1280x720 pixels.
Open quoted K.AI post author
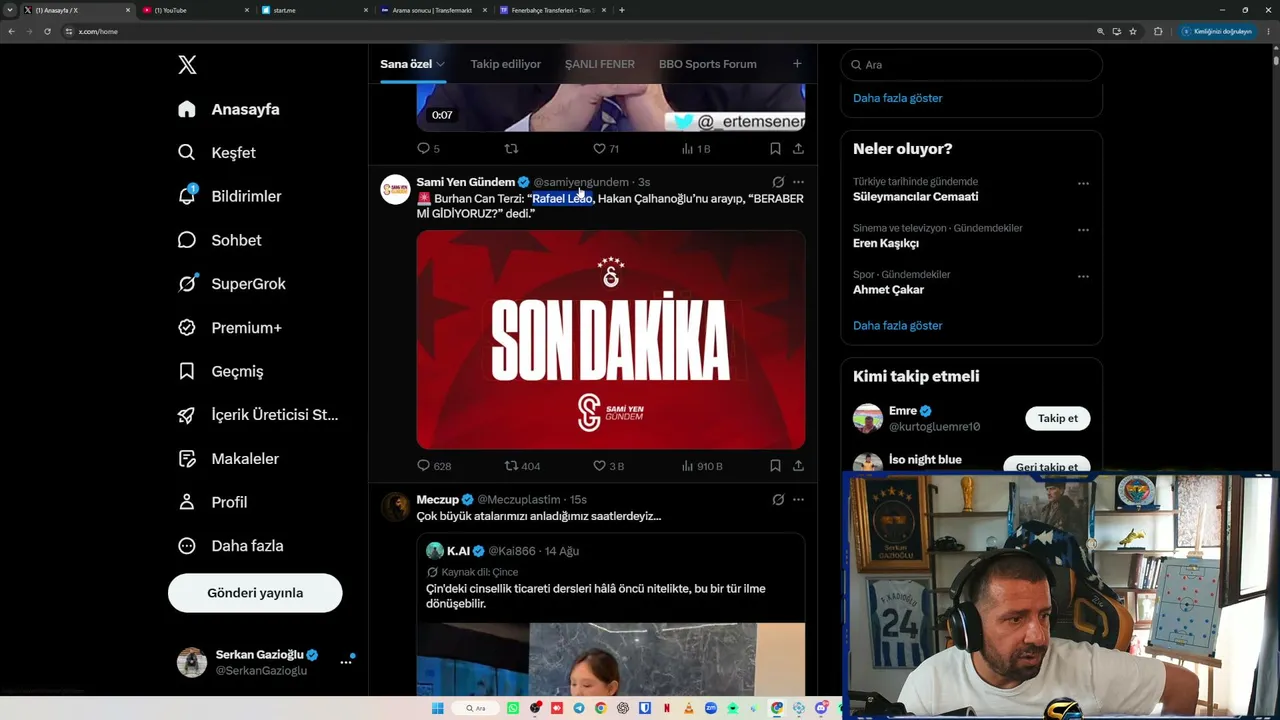click(458, 551)
